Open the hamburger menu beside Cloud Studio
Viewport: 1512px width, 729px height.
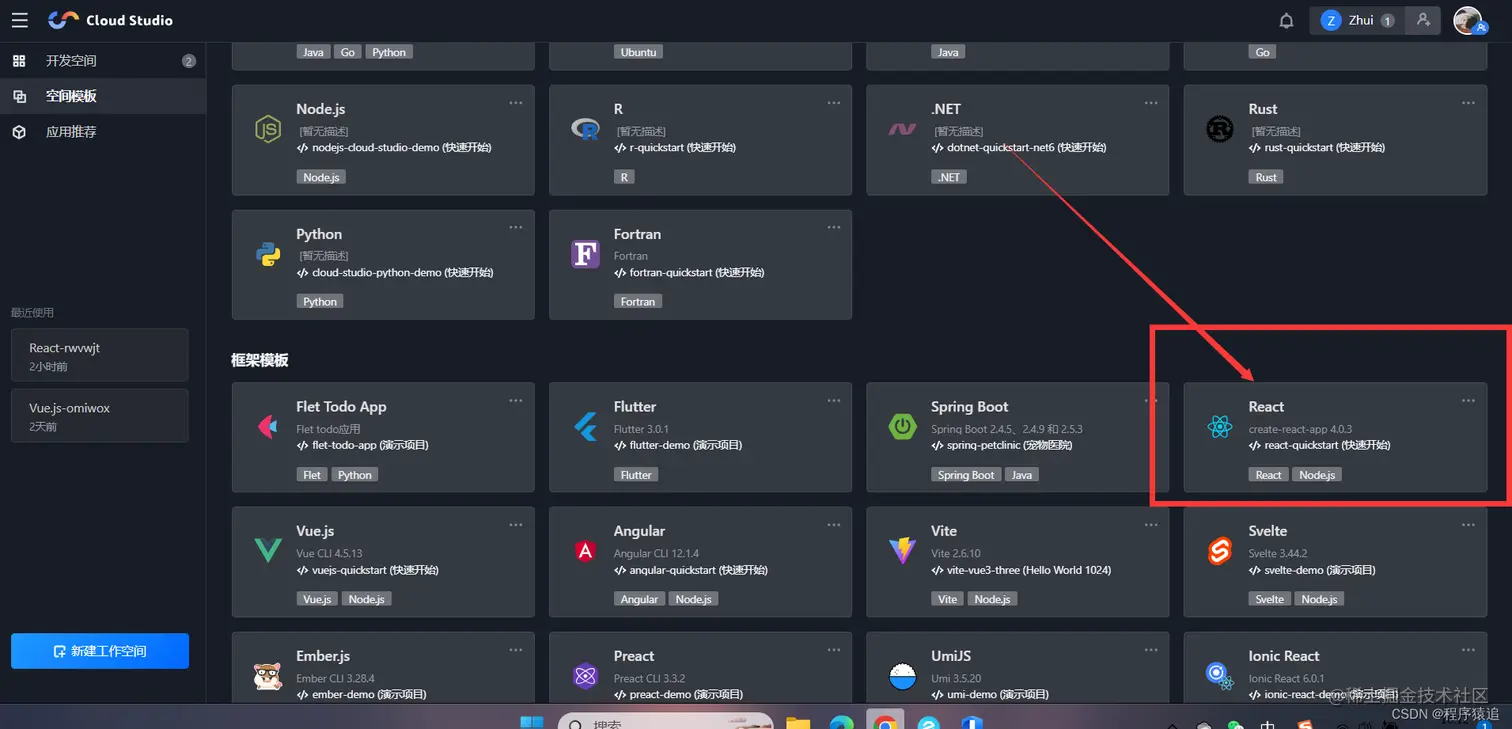pos(19,20)
